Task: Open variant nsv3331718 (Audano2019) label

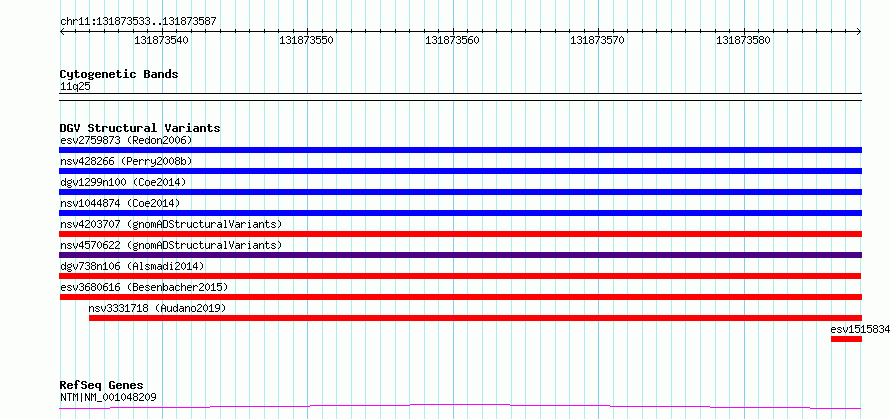Action: (157, 308)
